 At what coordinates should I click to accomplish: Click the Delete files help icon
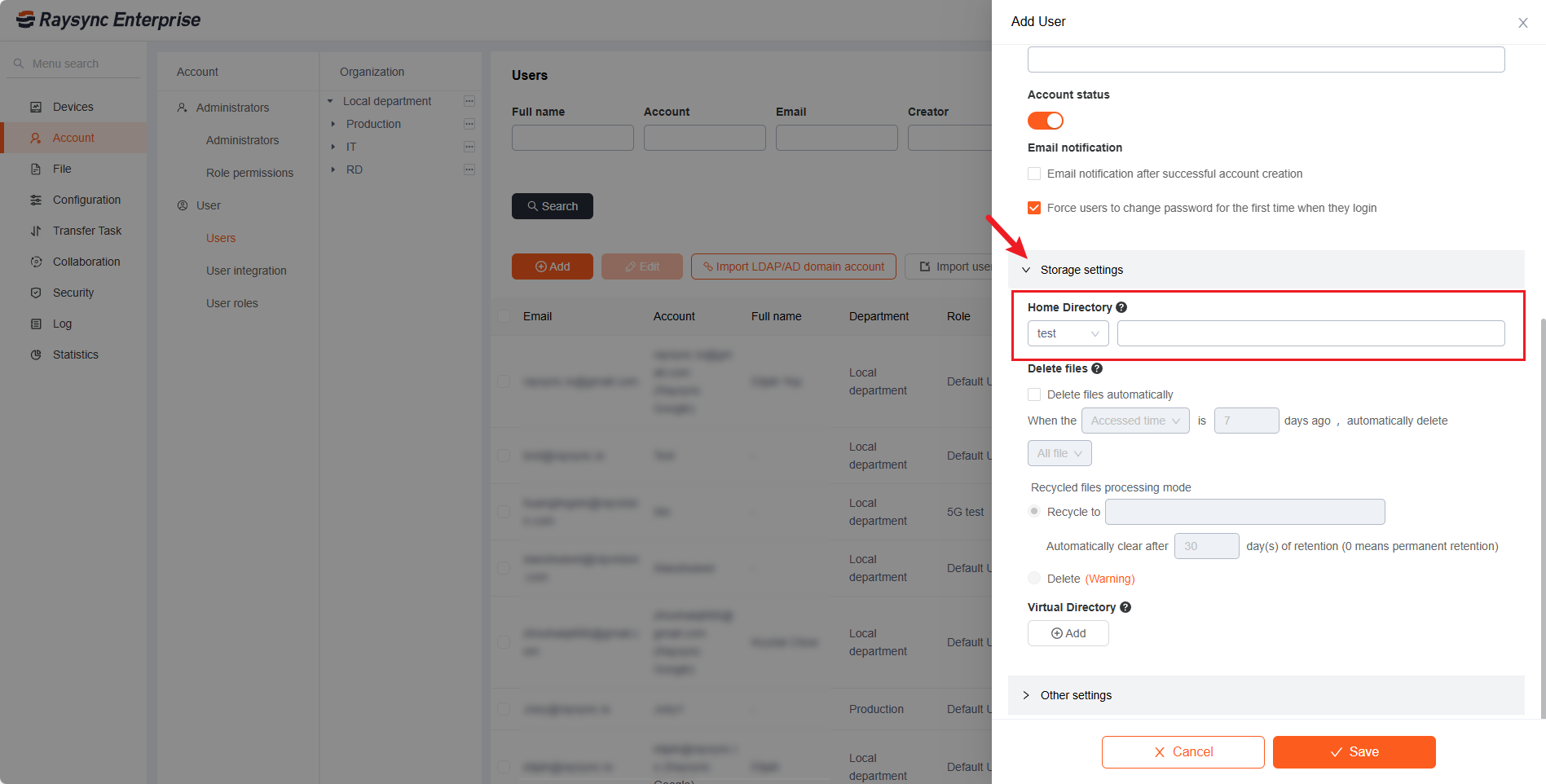[1097, 368]
